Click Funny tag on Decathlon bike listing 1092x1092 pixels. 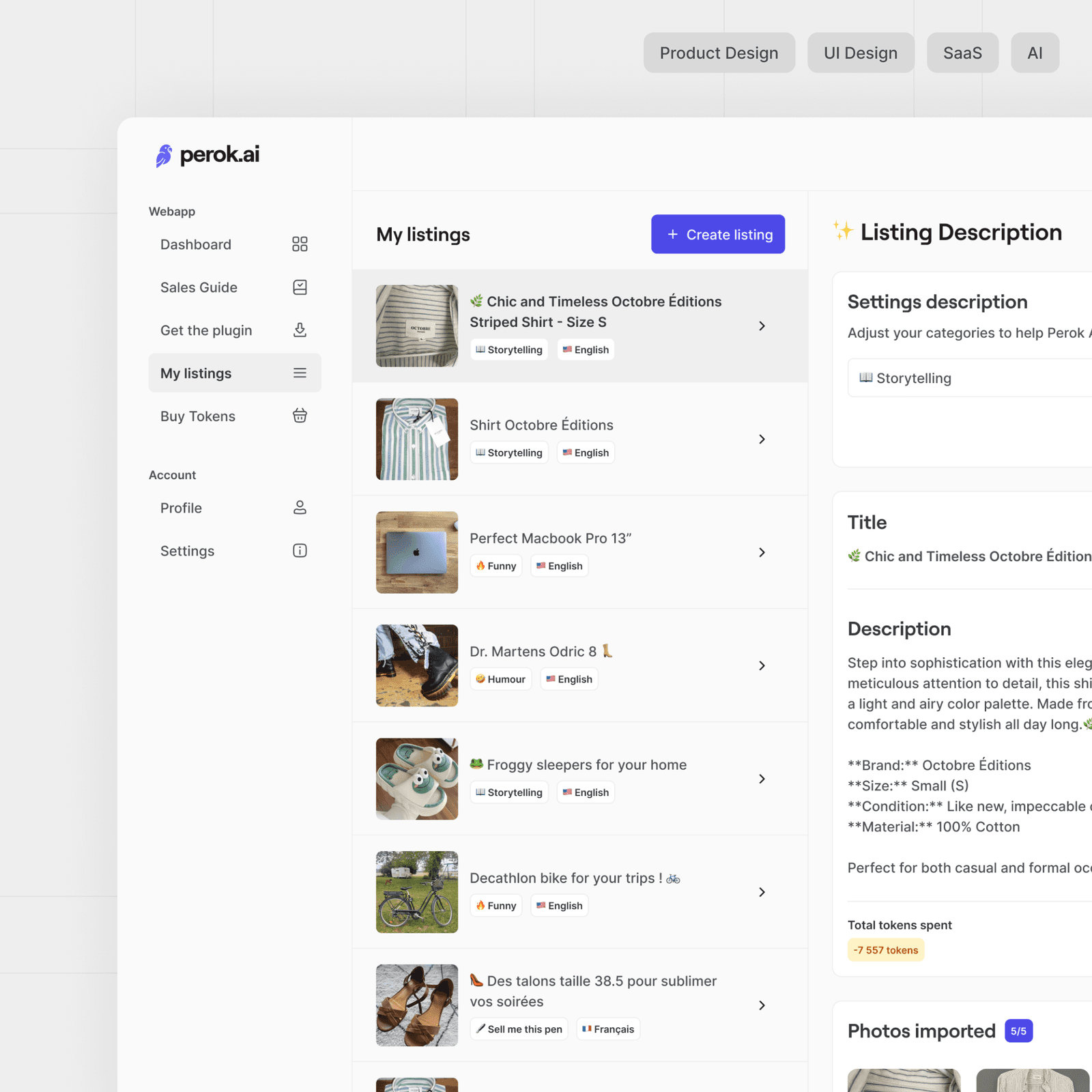pos(496,906)
